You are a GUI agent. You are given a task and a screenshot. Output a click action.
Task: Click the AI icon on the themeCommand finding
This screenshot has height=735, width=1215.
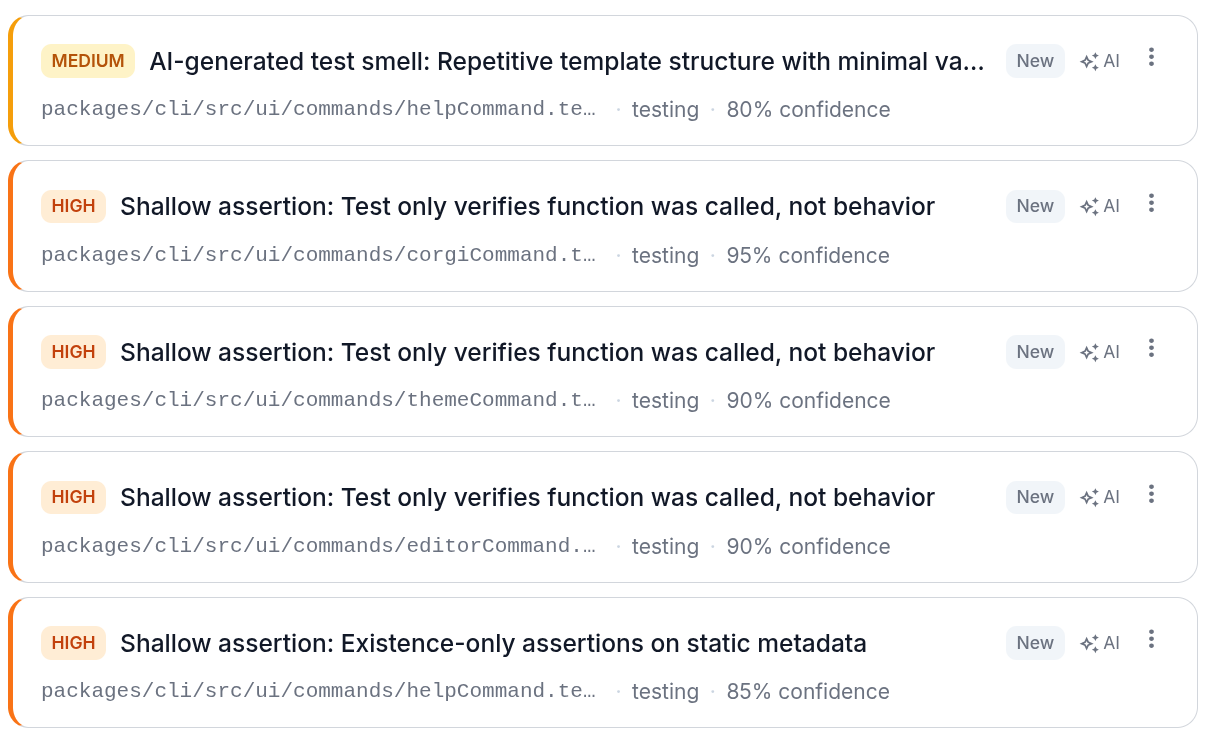click(1100, 351)
